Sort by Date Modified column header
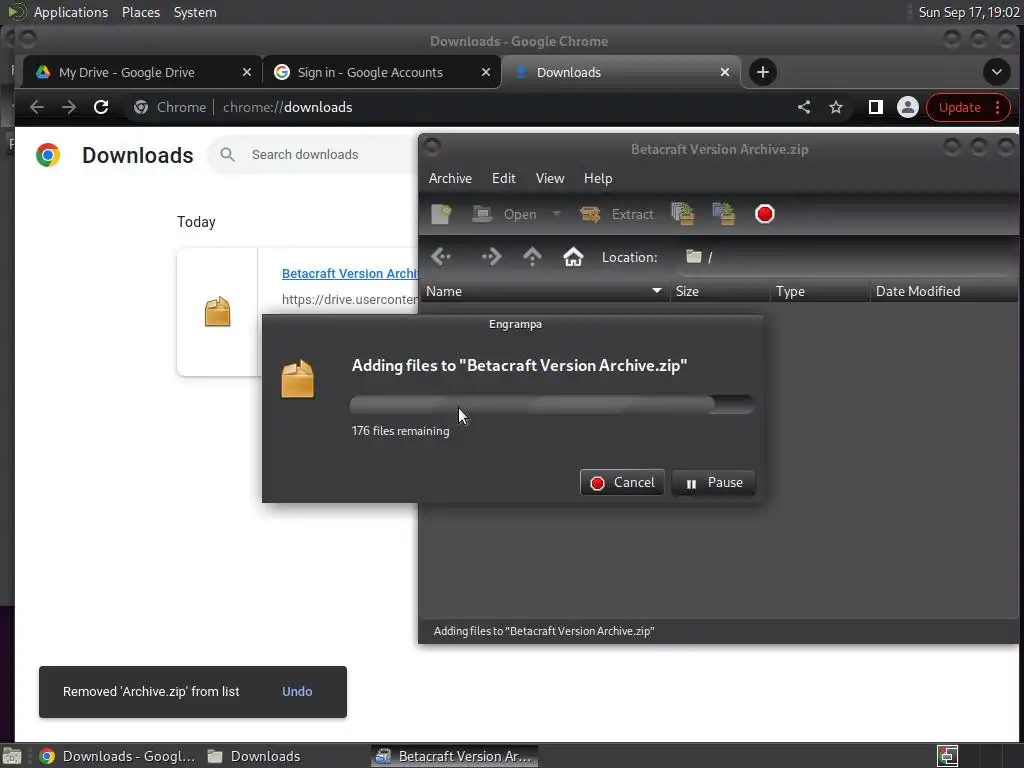The height and width of the screenshot is (768, 1024). (944, 291)
